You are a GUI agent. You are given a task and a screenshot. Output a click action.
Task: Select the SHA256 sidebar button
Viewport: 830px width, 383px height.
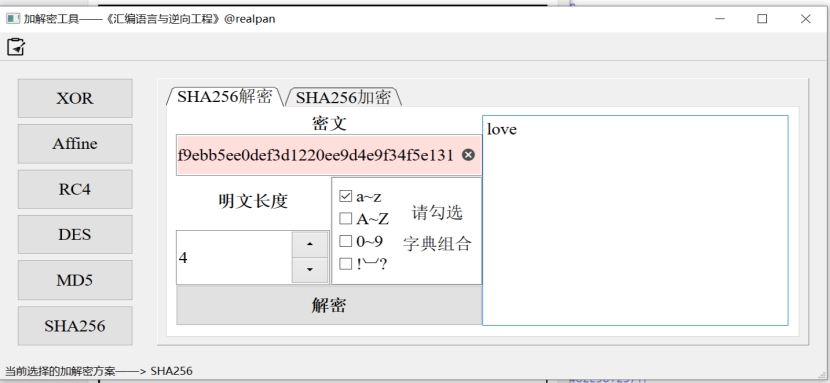75,326
